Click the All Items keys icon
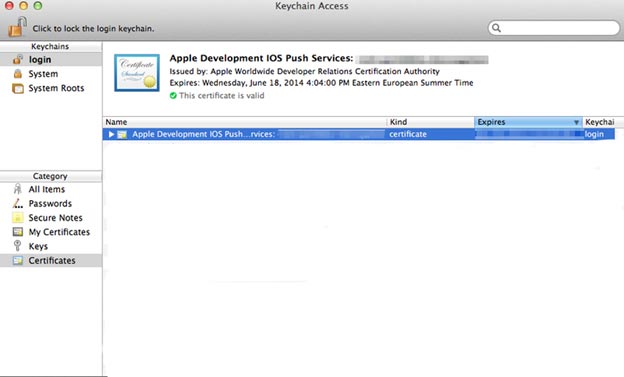 pos(18,189)
